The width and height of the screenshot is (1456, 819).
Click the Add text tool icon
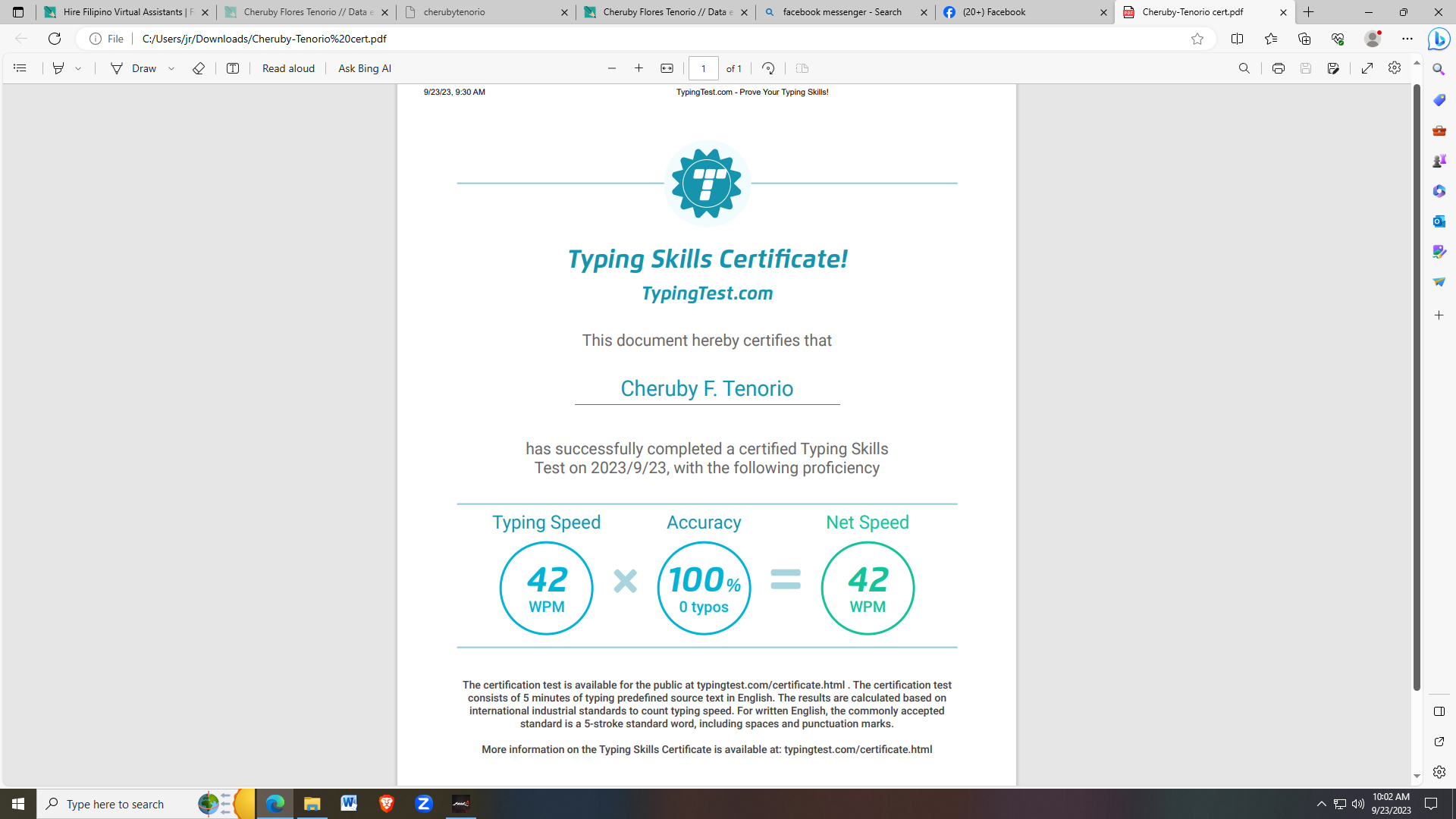[233, 68]
